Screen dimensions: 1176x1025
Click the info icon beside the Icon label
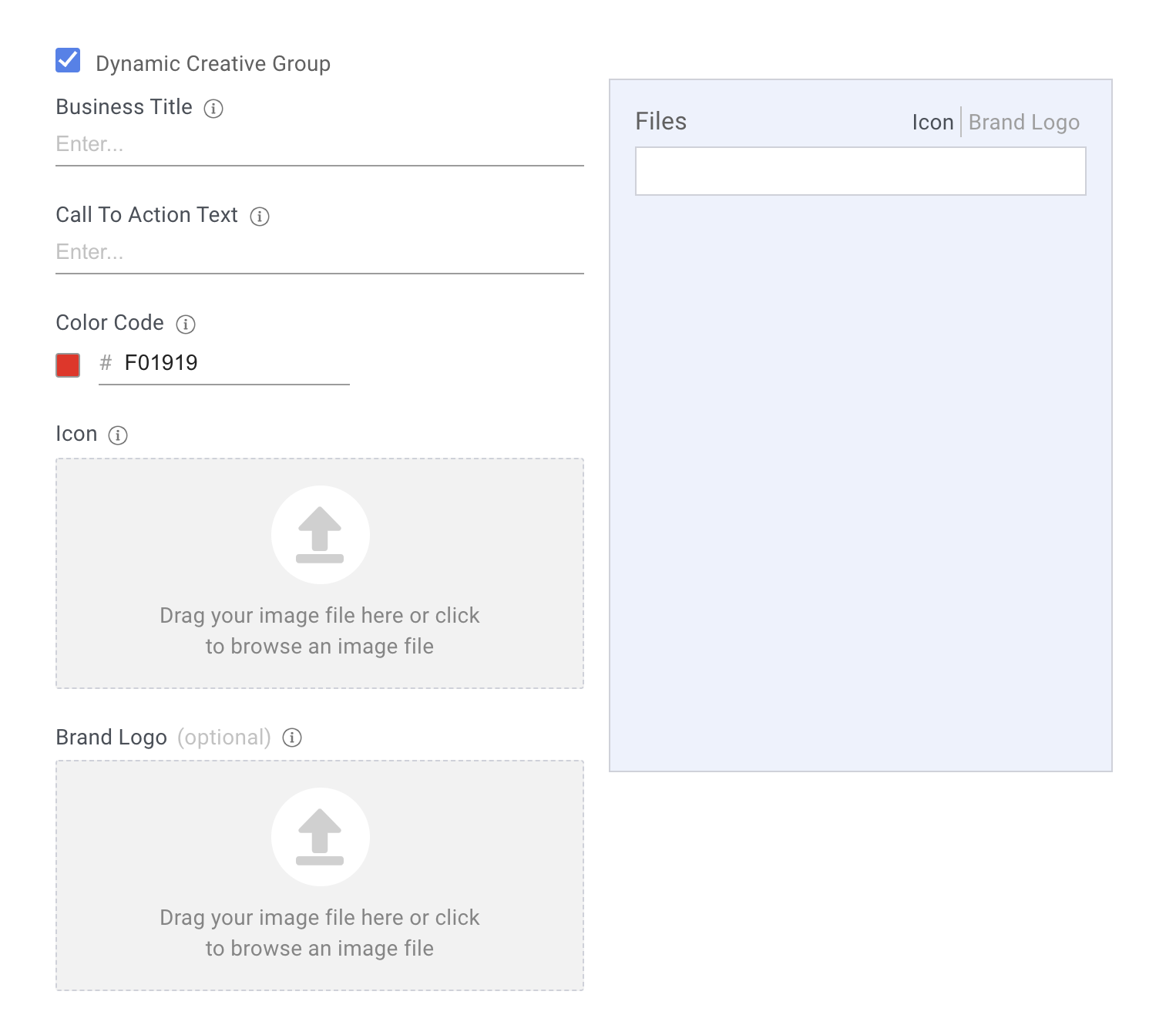[118, 435]
